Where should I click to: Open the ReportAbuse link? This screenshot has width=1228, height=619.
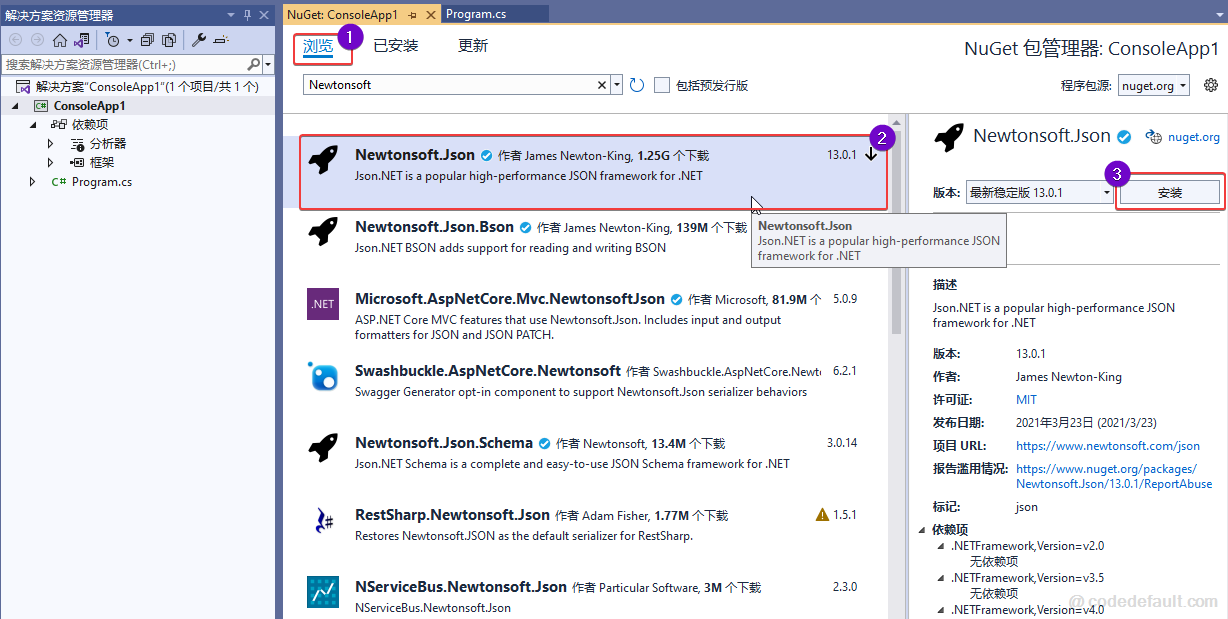tap(1114, 476)
